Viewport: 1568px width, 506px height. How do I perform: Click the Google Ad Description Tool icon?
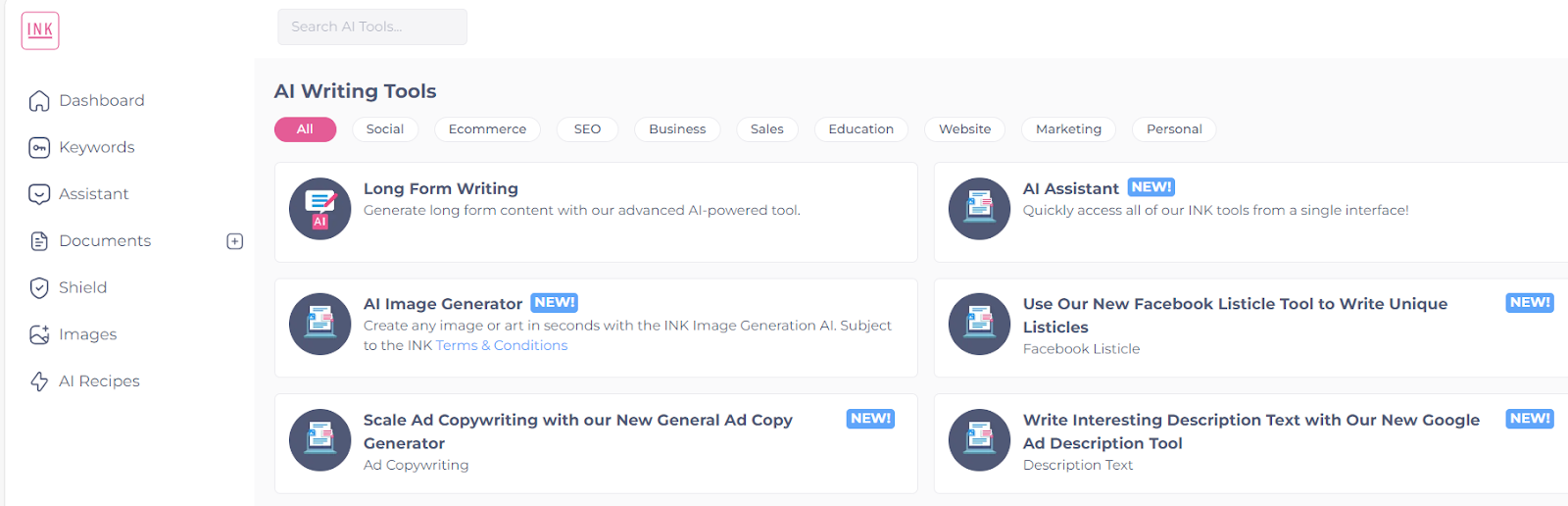980,440
